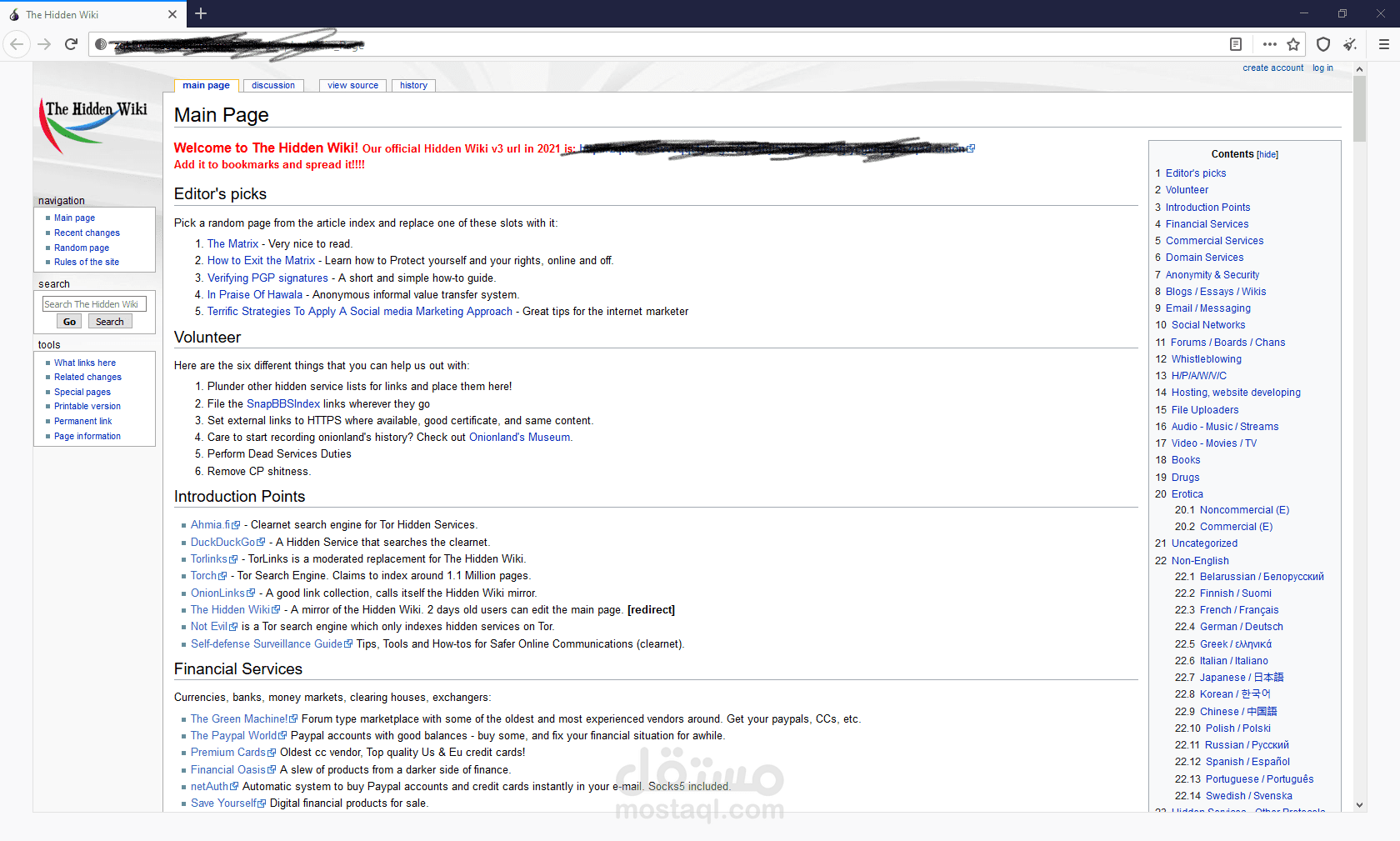
Task: Click the scrollbar up arrow
Action: 1359,69
